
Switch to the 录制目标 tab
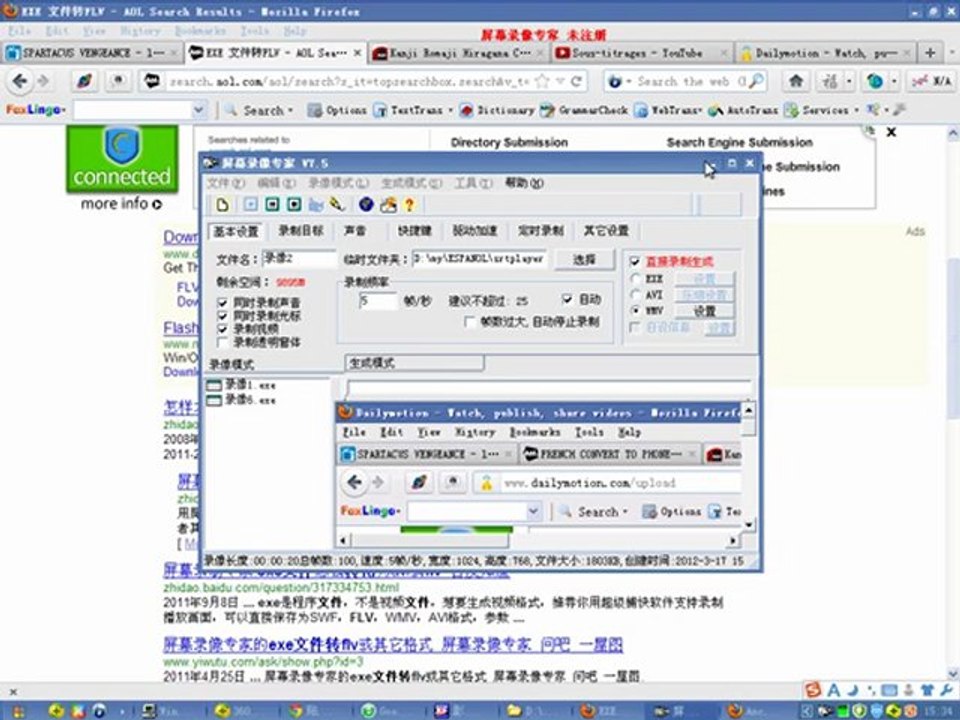coord(301,231)
